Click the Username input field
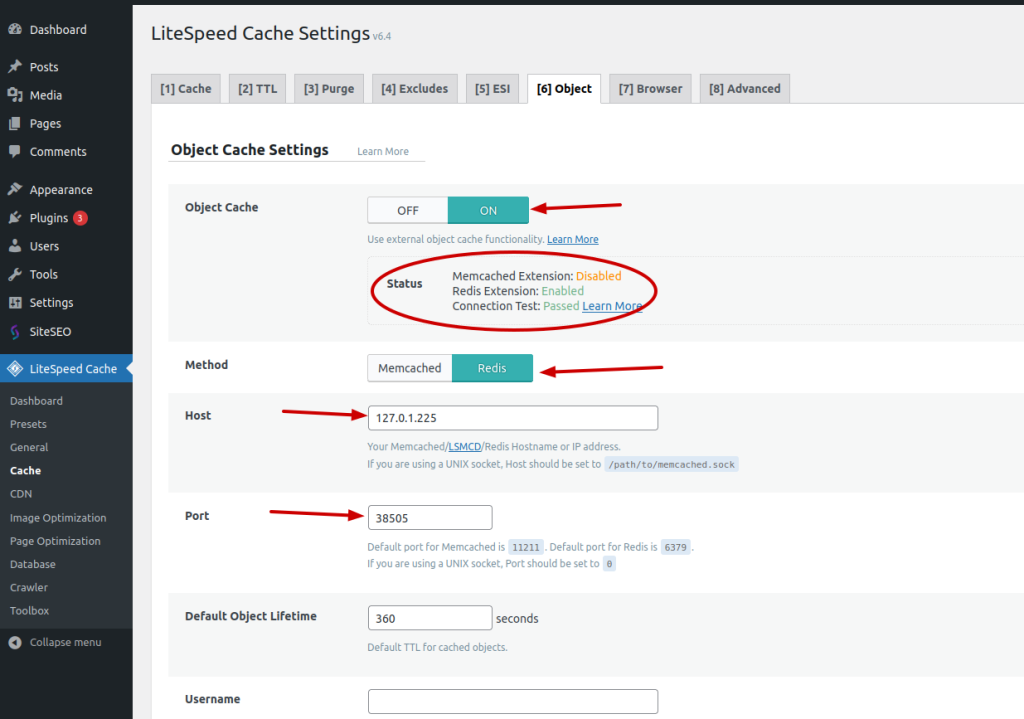Screen dimensions: 1024x719 (x=513, y=701)
